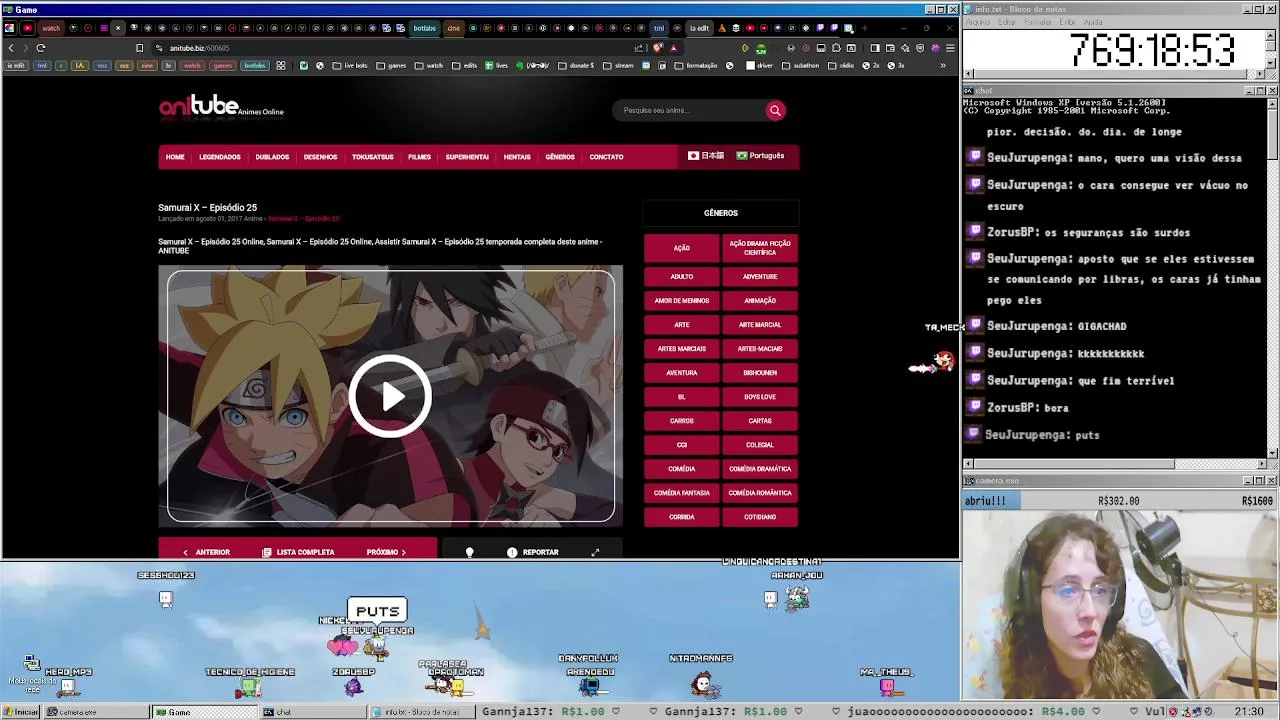The width and height of the screenshot is (1280, 720).
Task: Go to ANTERIOR episode
Action: [x=206, y=552]
